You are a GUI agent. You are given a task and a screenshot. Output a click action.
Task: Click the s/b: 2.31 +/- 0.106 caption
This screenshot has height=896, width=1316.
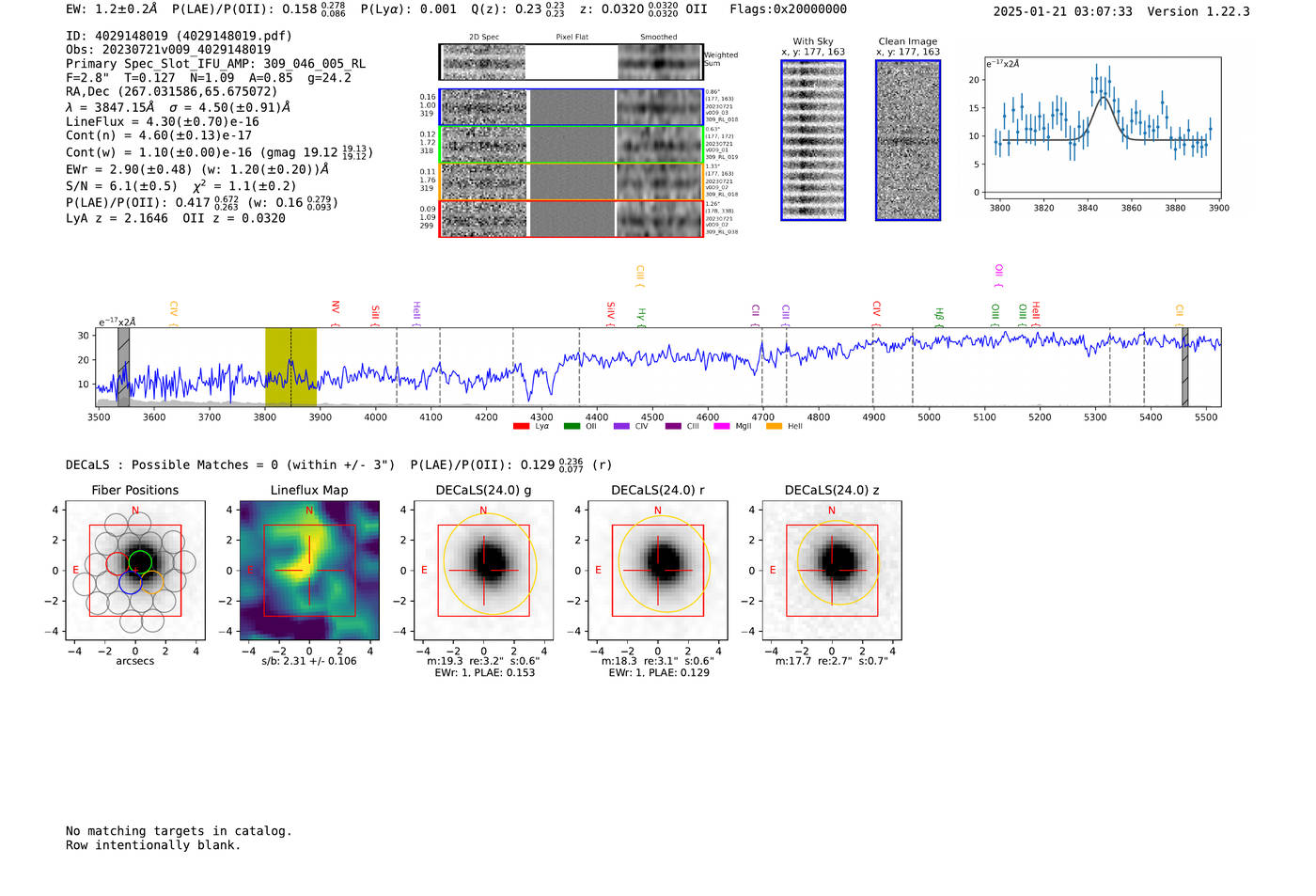click(x=309, y=661)
